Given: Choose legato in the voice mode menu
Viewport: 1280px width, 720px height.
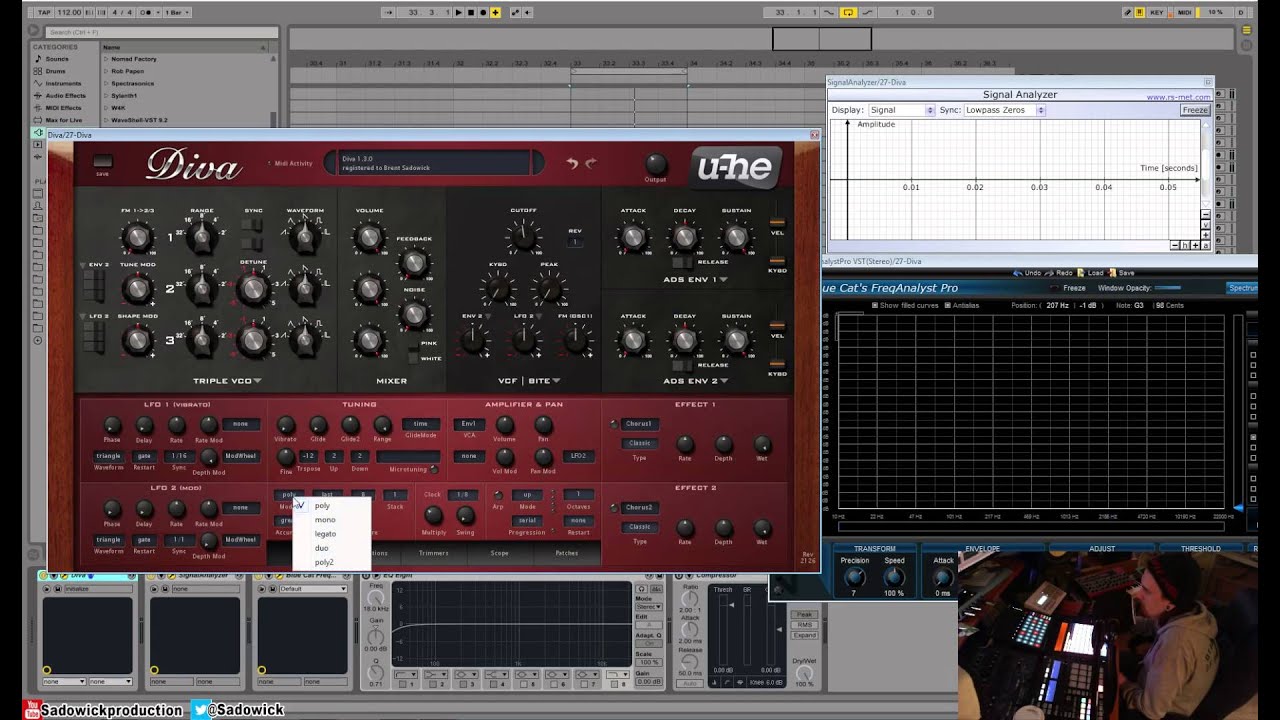Looking at the screenshot, I should 325,534.
